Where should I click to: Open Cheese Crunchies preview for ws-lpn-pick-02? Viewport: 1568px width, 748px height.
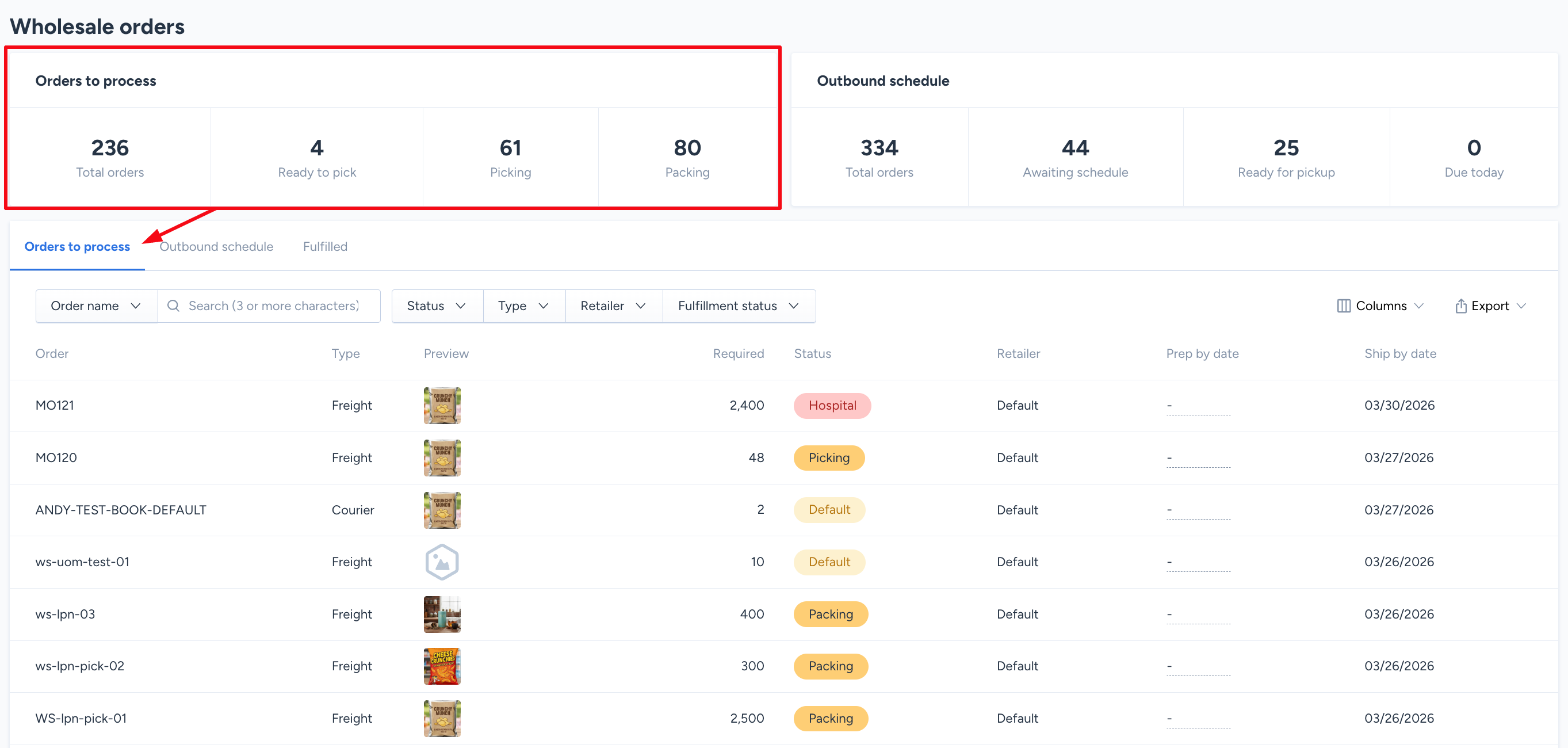442,666
